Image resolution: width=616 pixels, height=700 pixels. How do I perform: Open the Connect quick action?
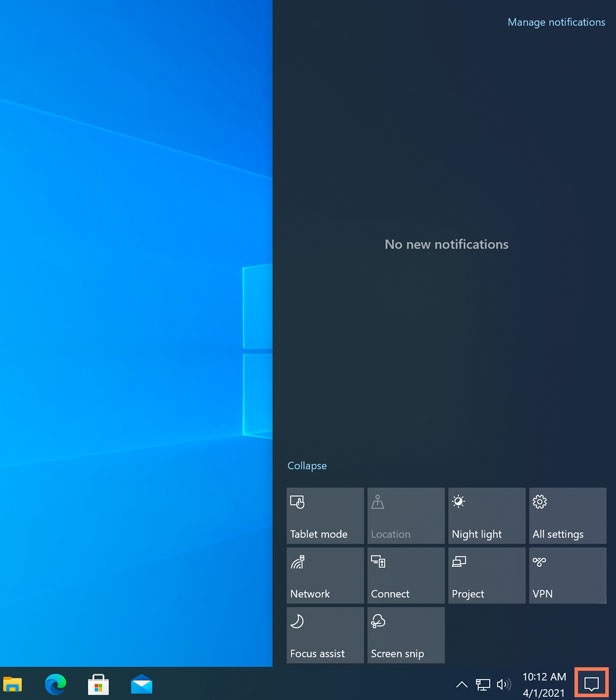pos(406,576)
